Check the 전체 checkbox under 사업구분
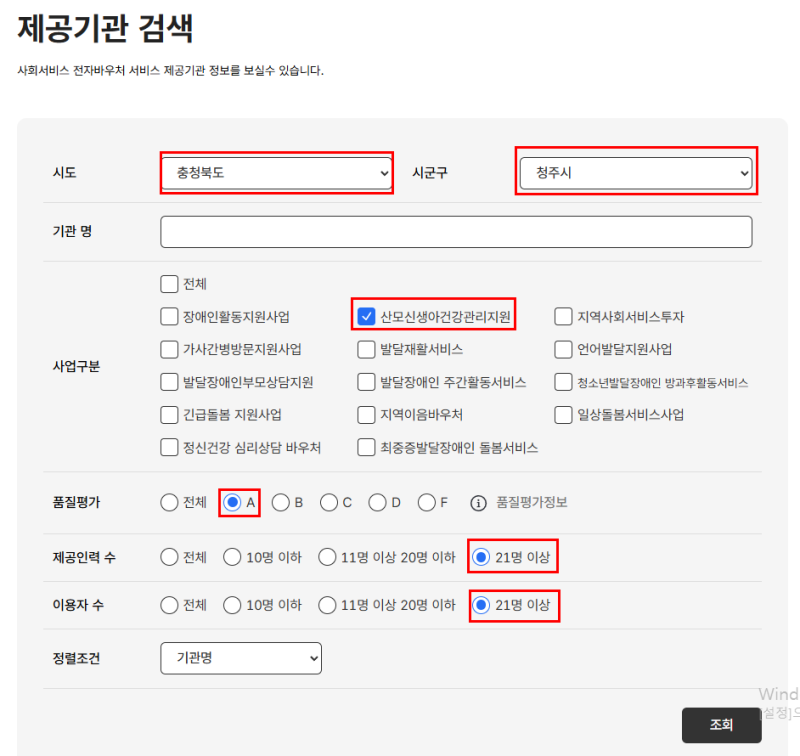This screenshot has width=800, height=756. coord(169,284)
